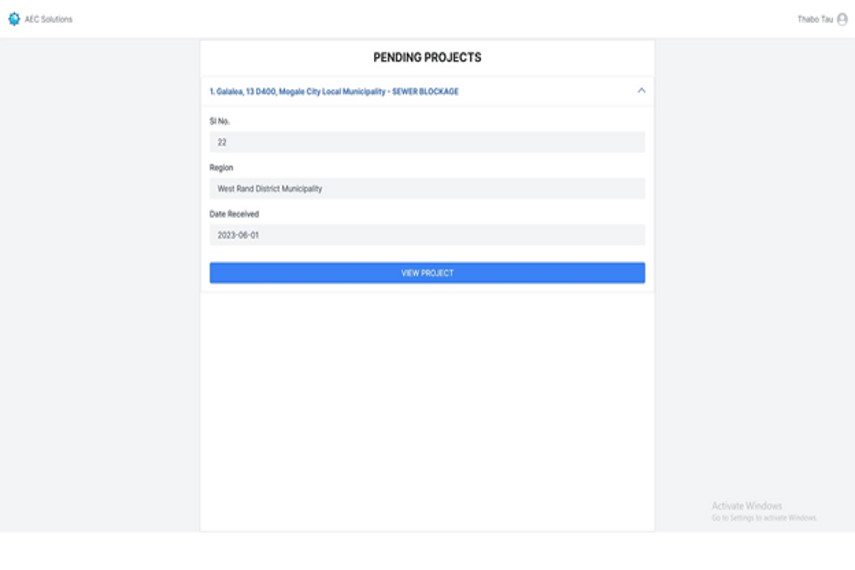
Task: Click the SEWER BLOCKAGE text in project header
Action: pyautogui.click(x=425, y=92)
